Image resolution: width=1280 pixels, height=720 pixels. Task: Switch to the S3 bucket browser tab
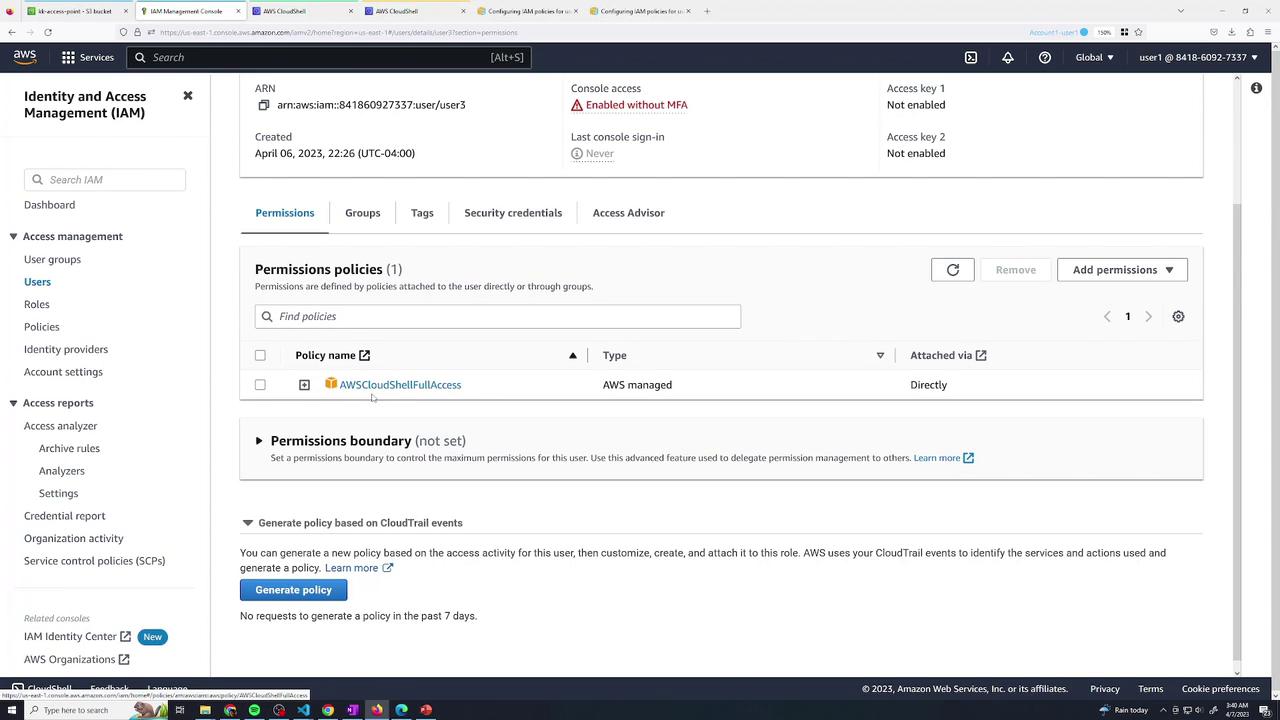click(x=76, y=11)
